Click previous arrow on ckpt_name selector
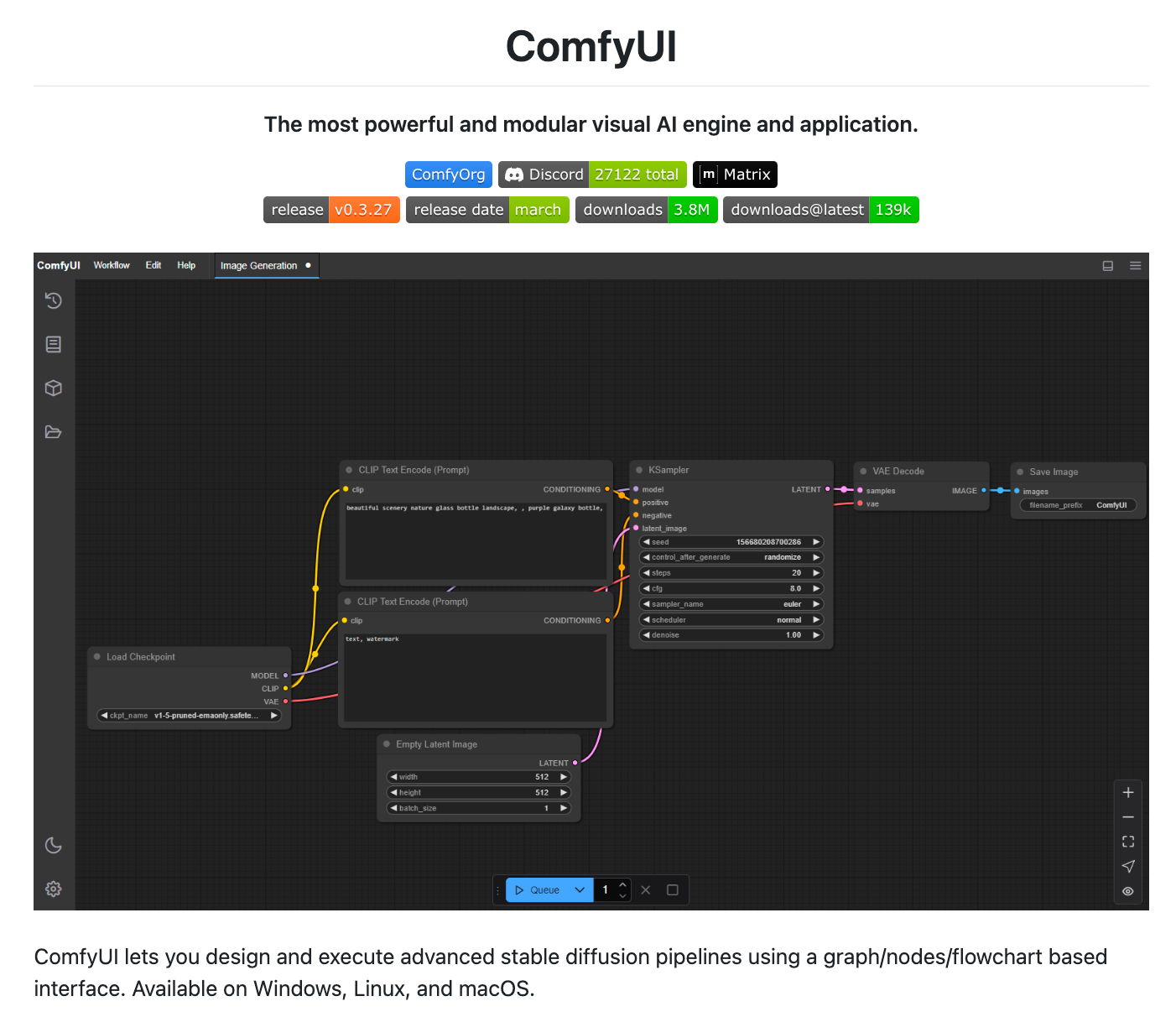The image size is (1176, 1017). point(104,716)
